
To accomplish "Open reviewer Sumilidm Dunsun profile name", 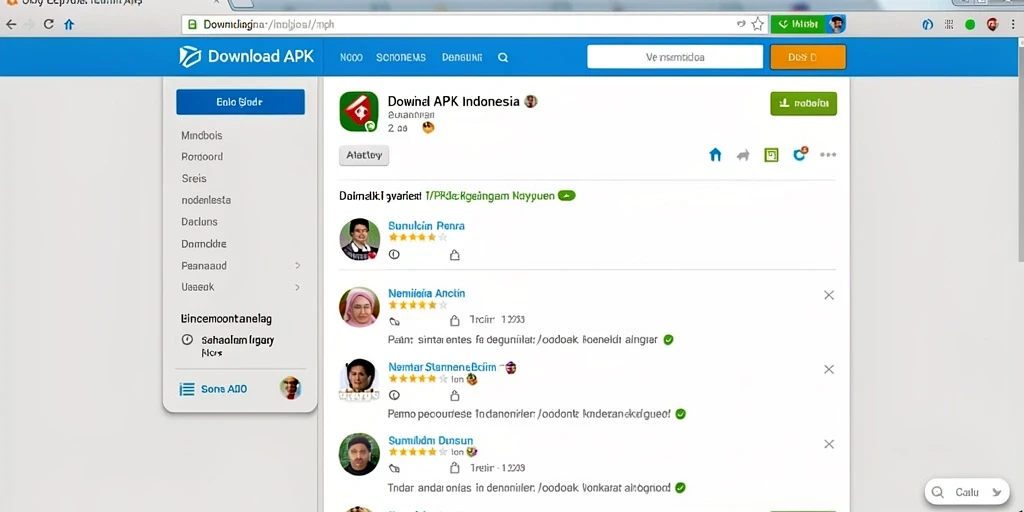I will (430, 441).
